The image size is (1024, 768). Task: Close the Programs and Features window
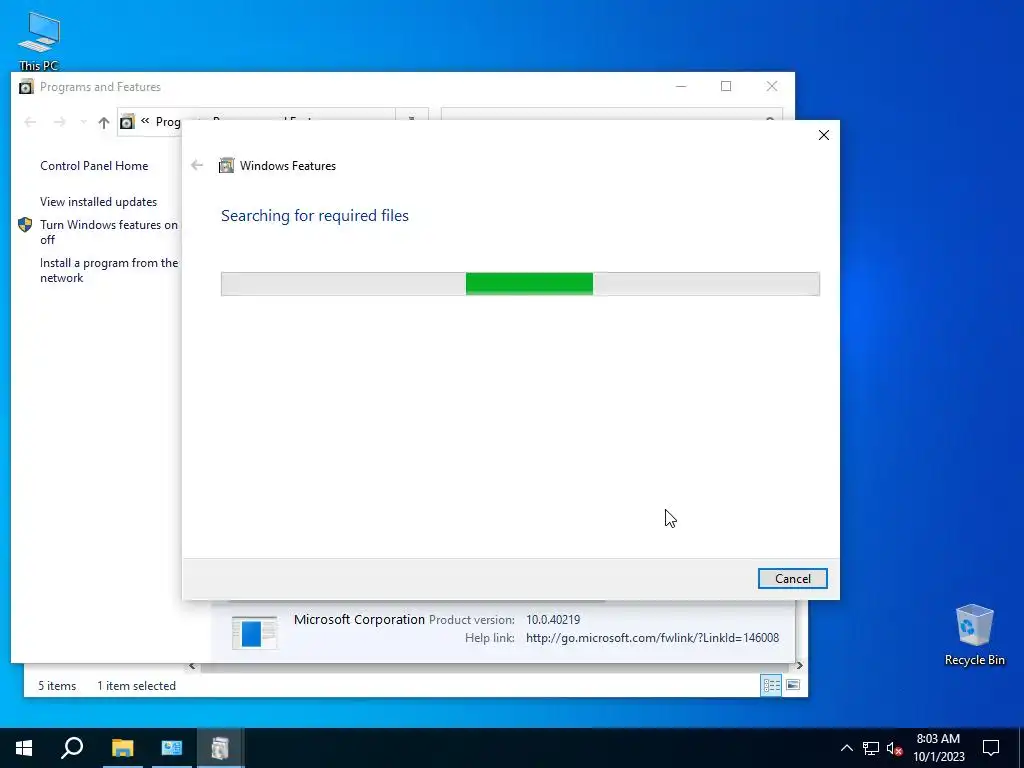tap(772, 86)
